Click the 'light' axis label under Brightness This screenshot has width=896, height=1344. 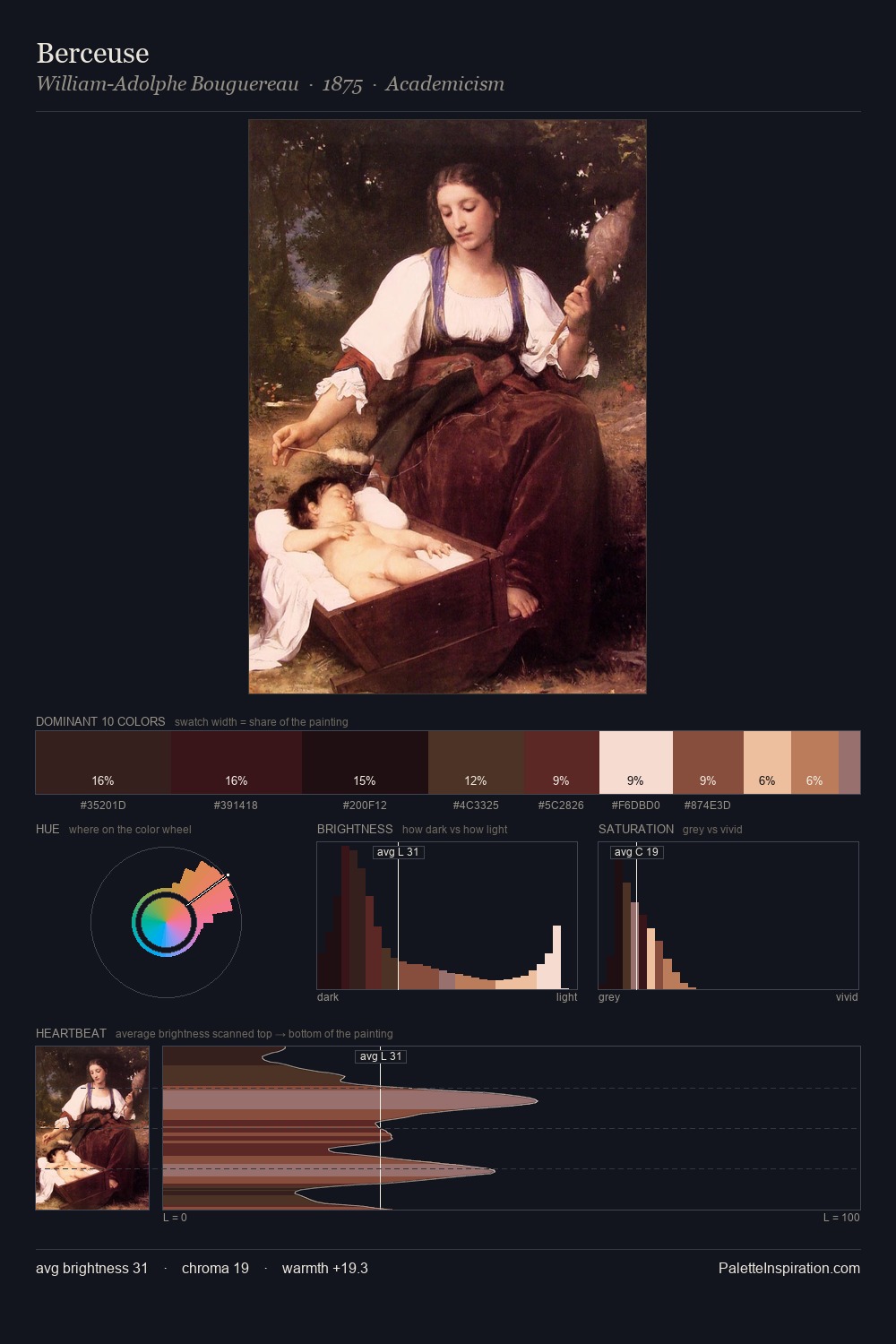click(566, 997)
